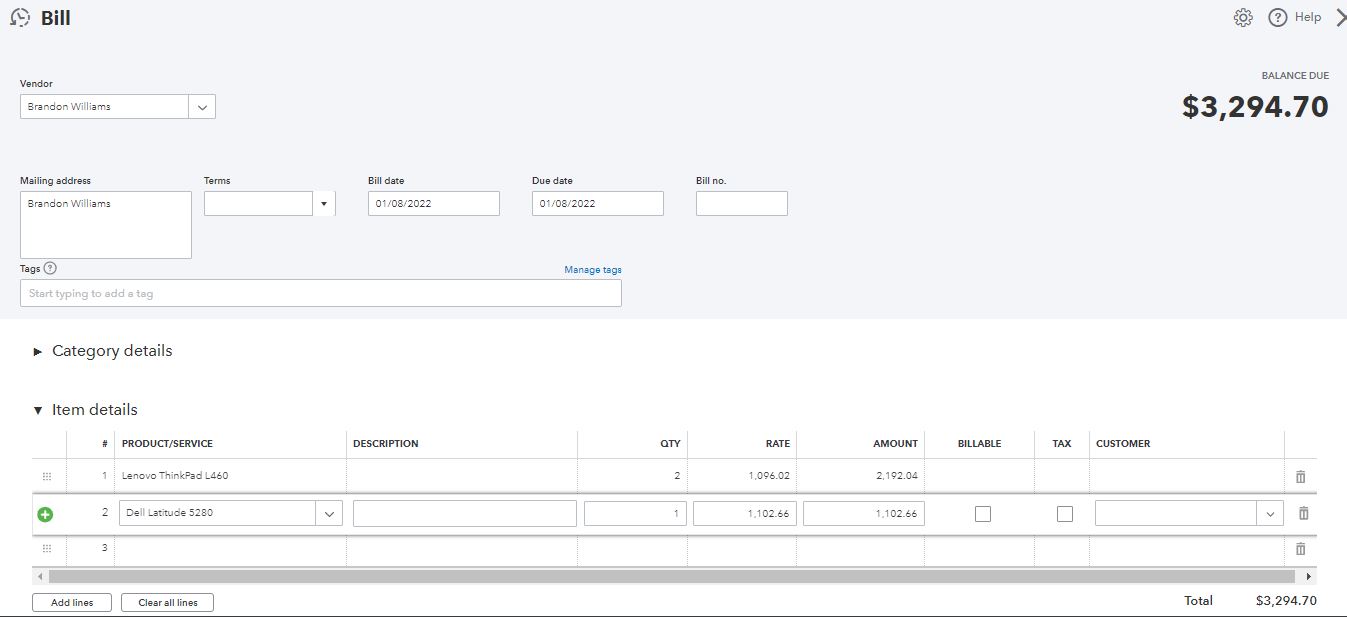Collapse the Item details section
The width and height of the screenshot is (1347, 617).
coord(38,410)
